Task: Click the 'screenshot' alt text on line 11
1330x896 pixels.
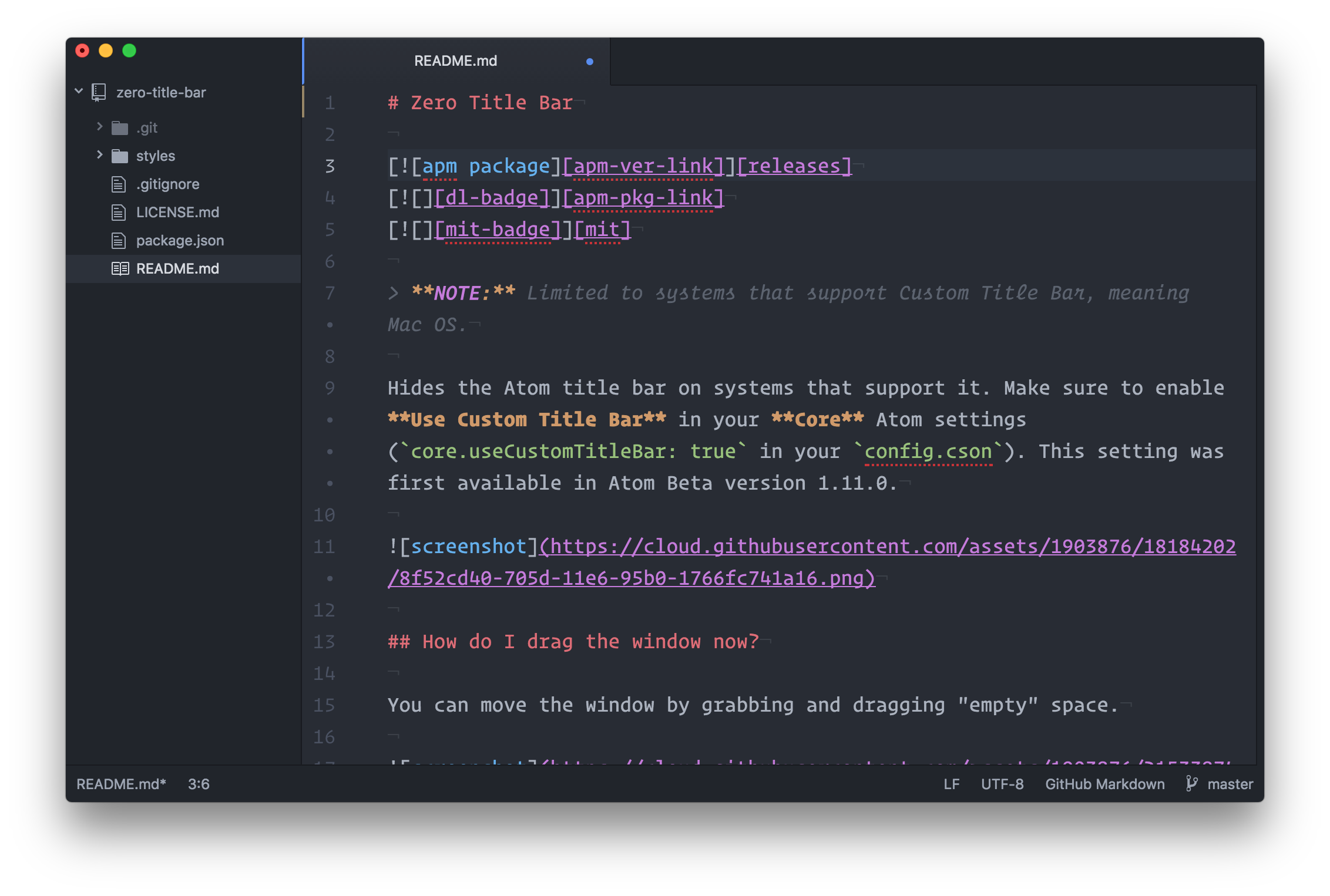Action: coord(469,547)
